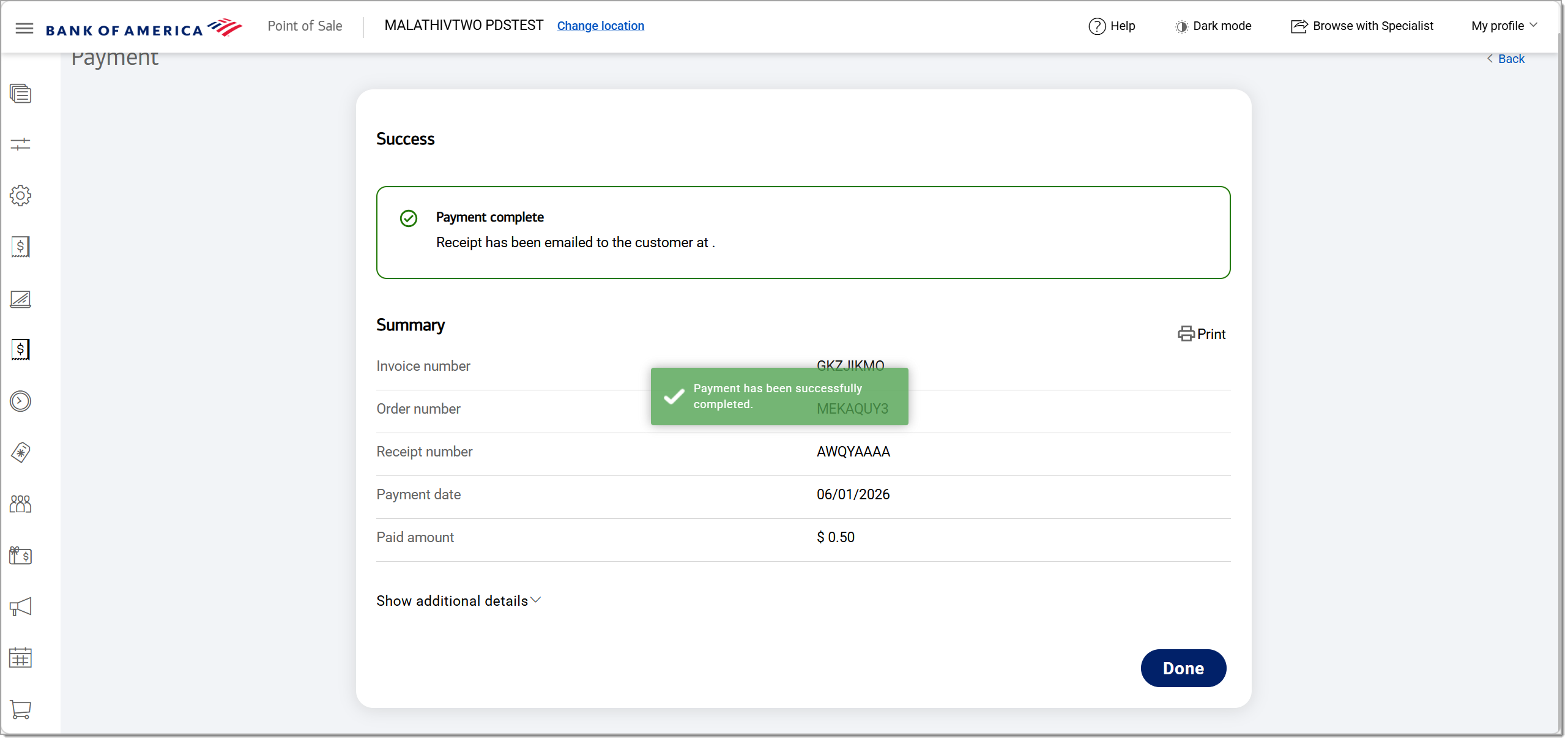Click the Summary heading

point(411,325)
